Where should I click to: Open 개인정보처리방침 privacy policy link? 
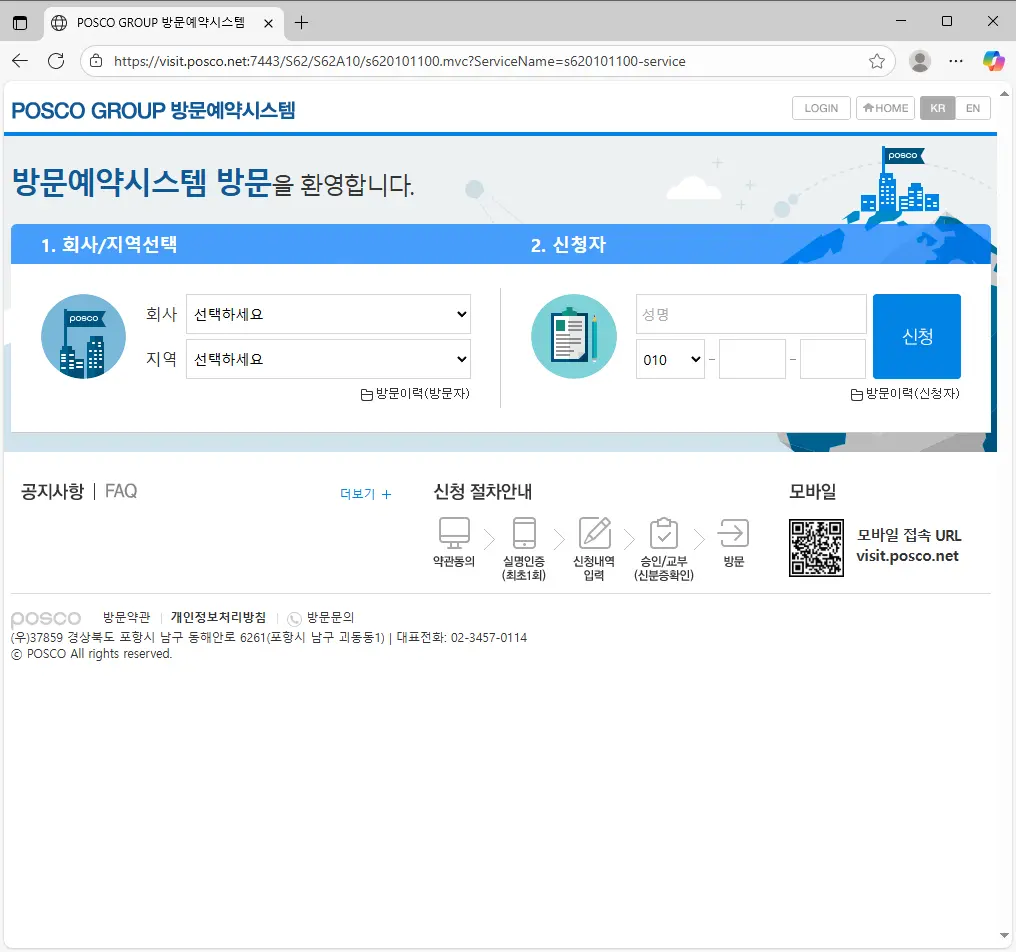point(218,617)
